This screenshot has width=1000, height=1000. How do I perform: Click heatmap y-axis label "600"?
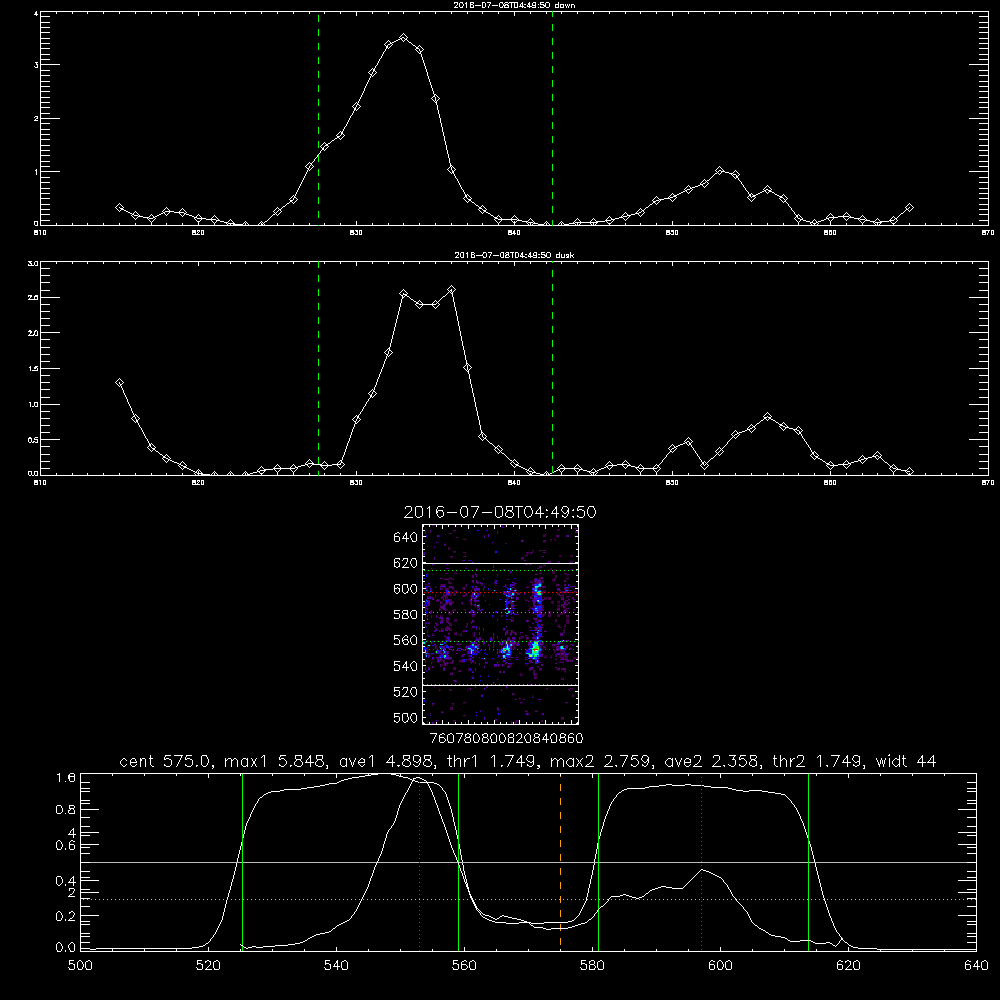(x=406, y=589)
